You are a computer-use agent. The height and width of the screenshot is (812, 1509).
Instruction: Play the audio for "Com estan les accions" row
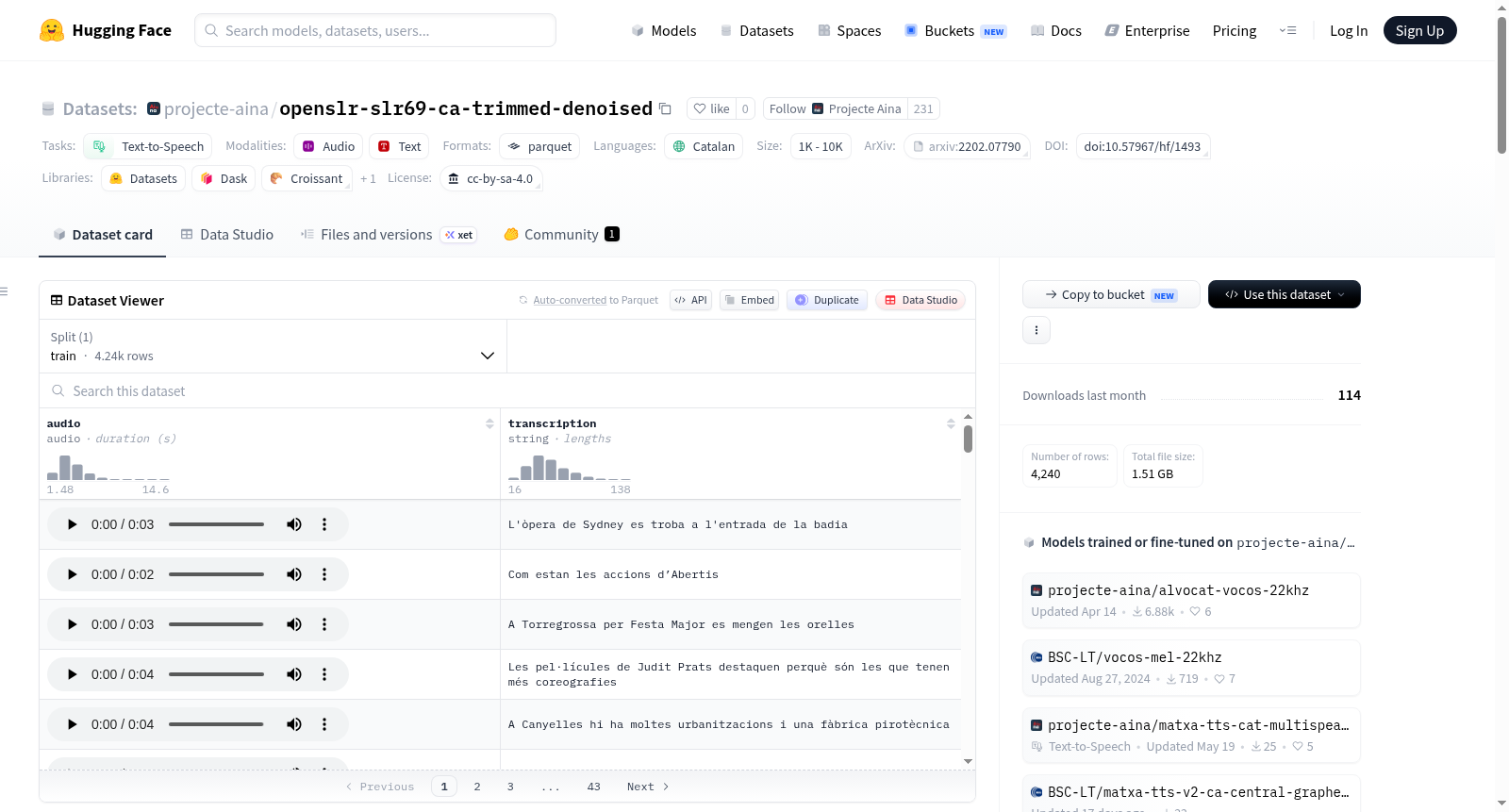pos(72,574)
